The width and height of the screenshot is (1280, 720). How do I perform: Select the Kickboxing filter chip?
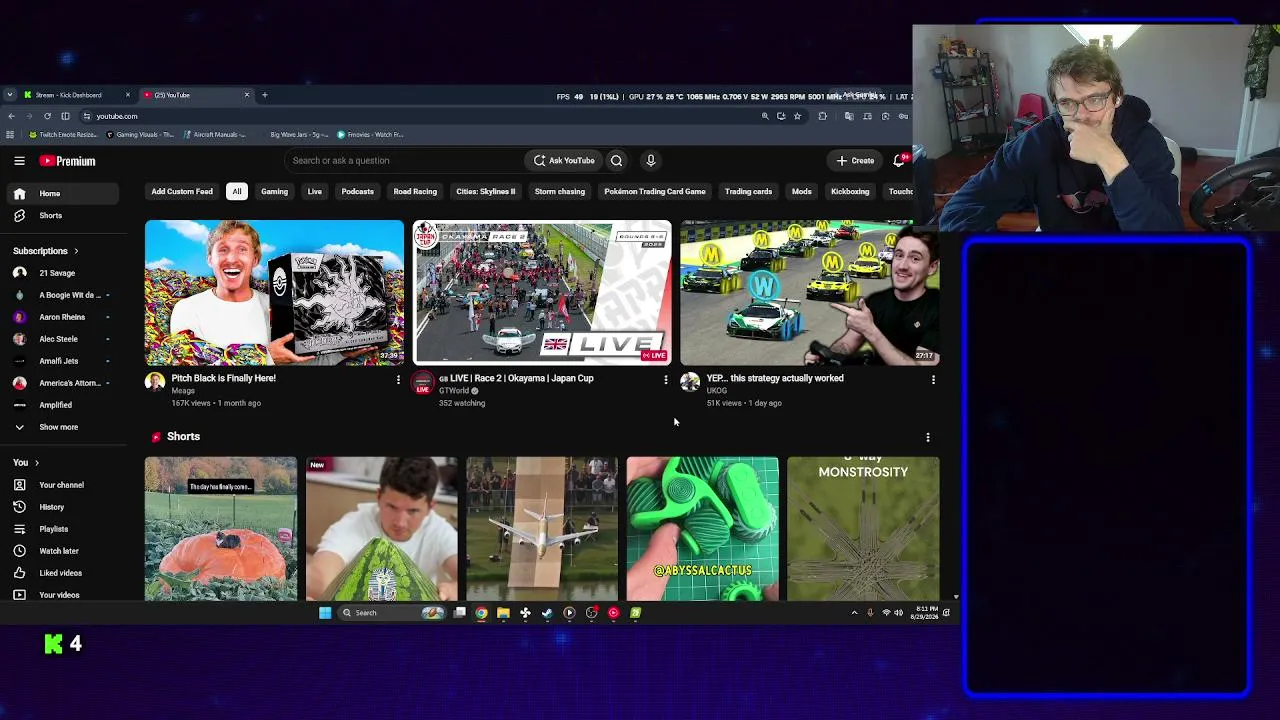pos(850,191)
